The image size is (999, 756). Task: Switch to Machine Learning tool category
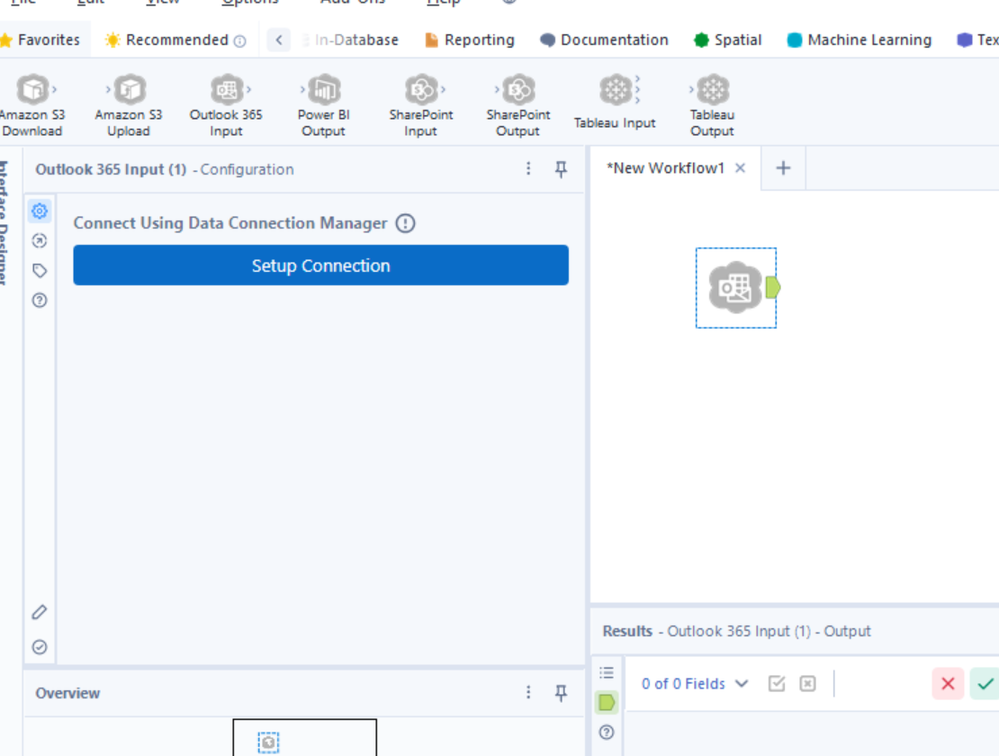[859, 40]
